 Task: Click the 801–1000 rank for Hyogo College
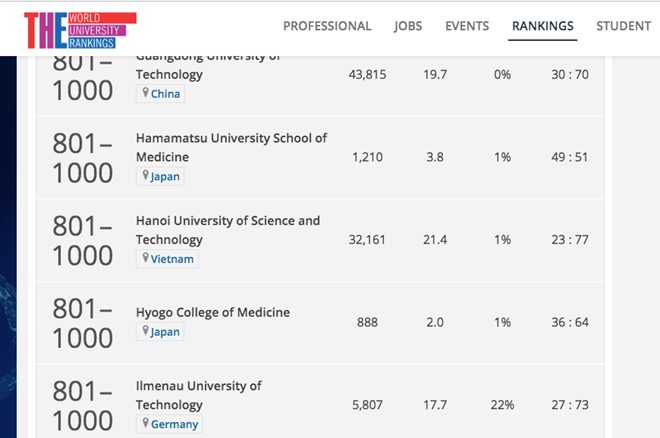click(x=83, y=322)
